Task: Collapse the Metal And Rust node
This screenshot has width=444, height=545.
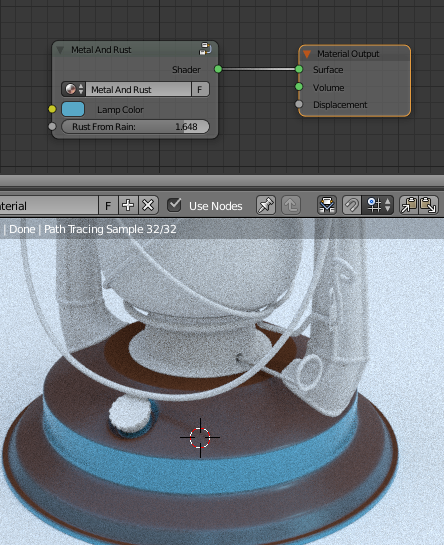Action: [x=60, y=50]
